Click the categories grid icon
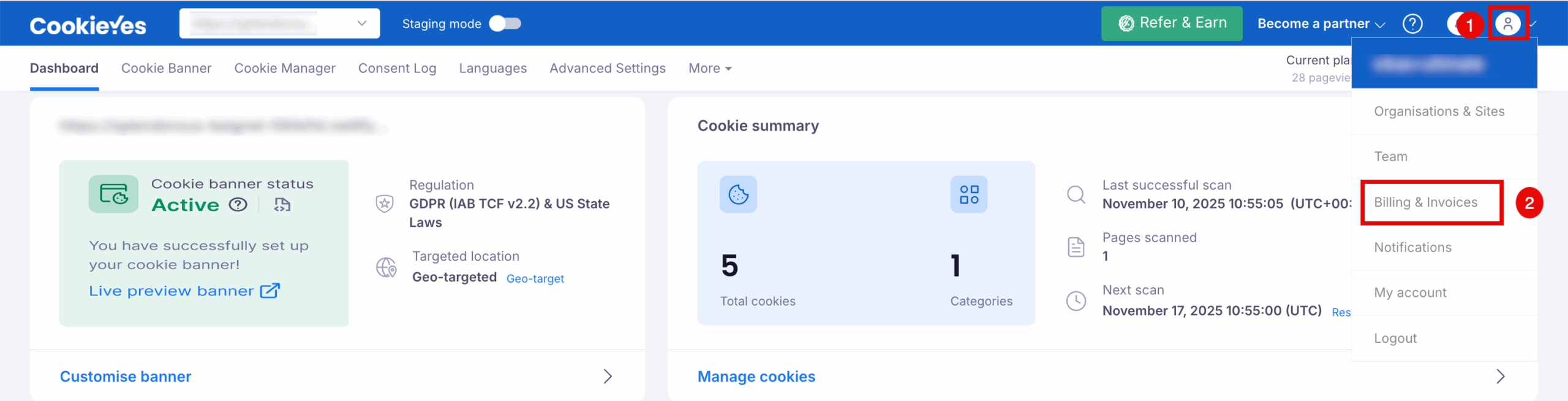This screenshot has height=401, width=1568. [968, 195]
